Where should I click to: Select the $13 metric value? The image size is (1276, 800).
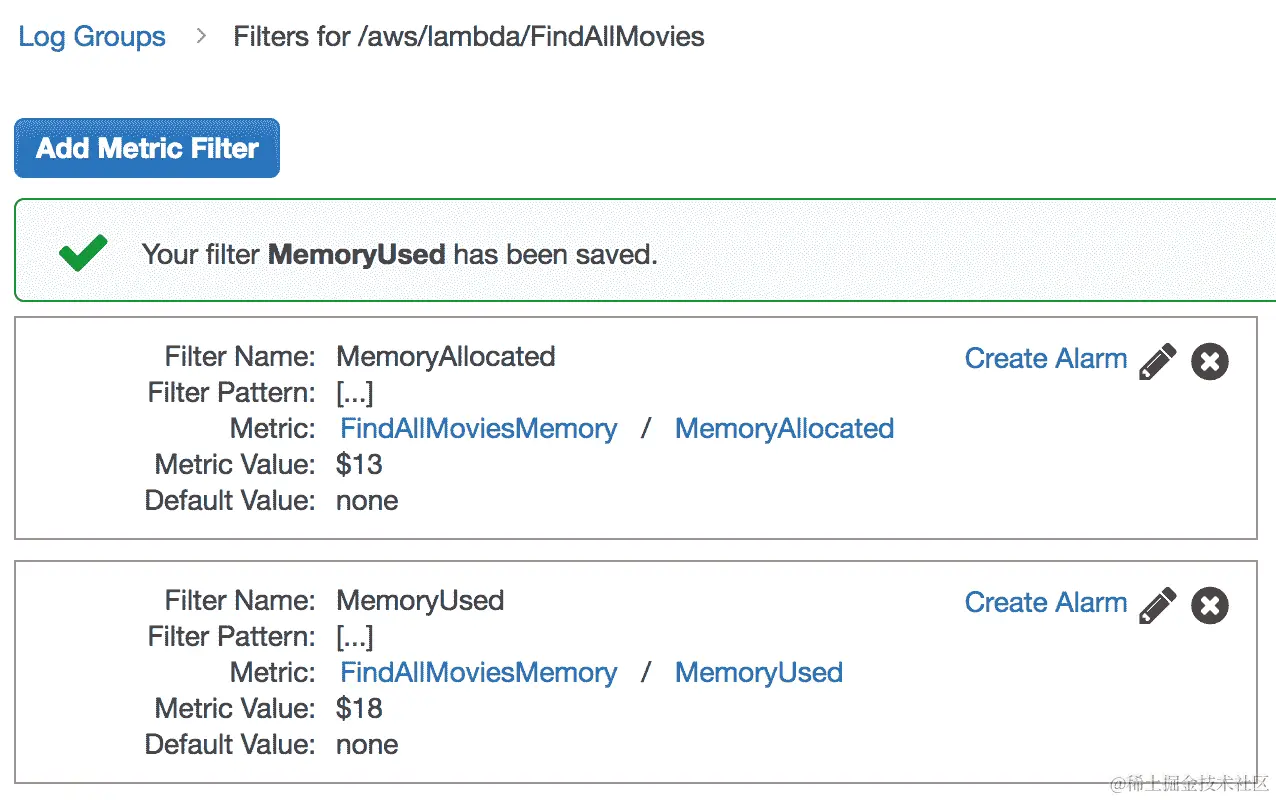pos(359,465)
